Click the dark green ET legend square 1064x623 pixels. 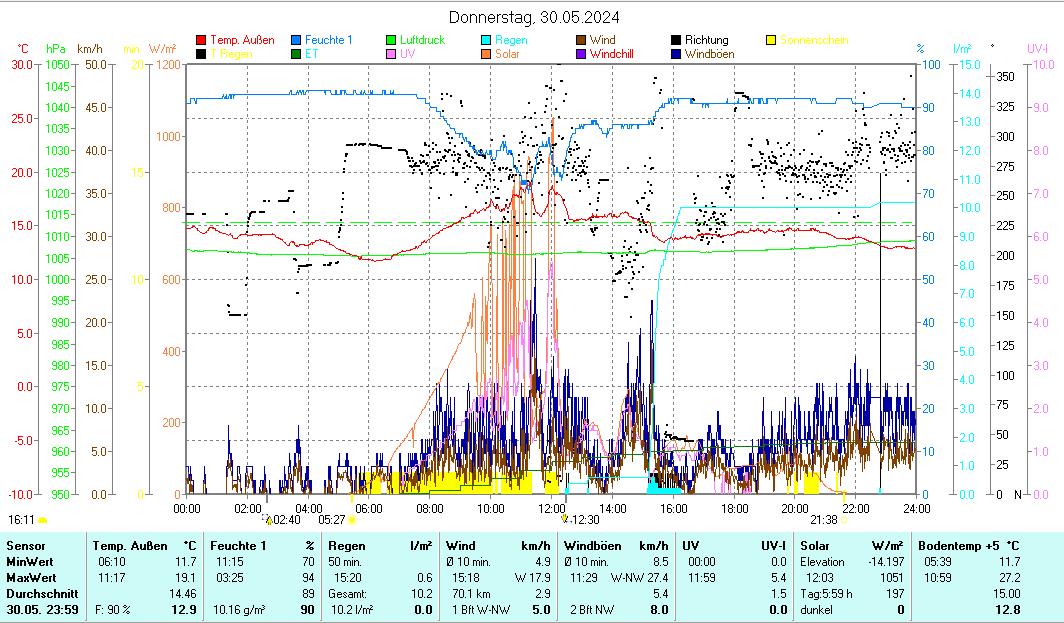coord(297,54)
